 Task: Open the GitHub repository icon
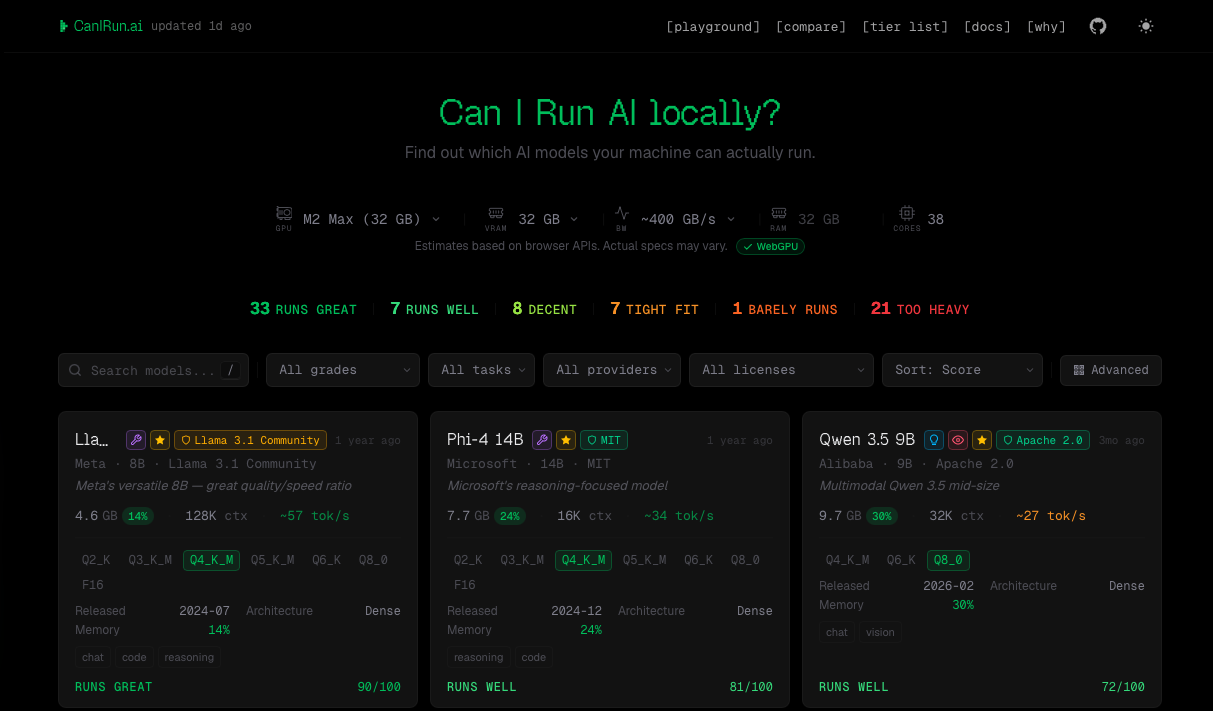1098,26
